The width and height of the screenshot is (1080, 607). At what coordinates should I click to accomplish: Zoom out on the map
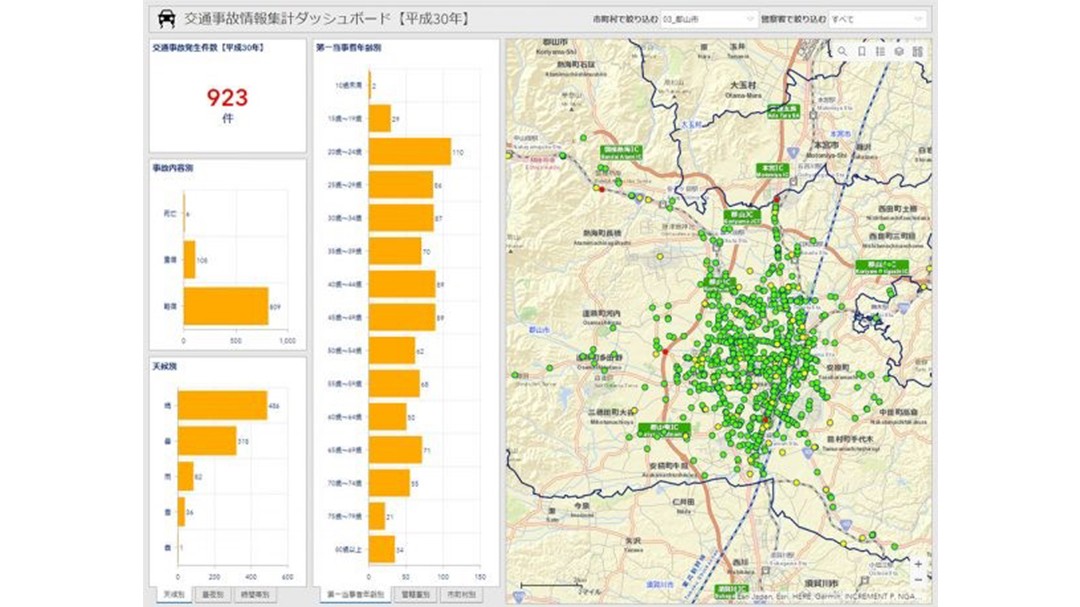coord(918,580)
